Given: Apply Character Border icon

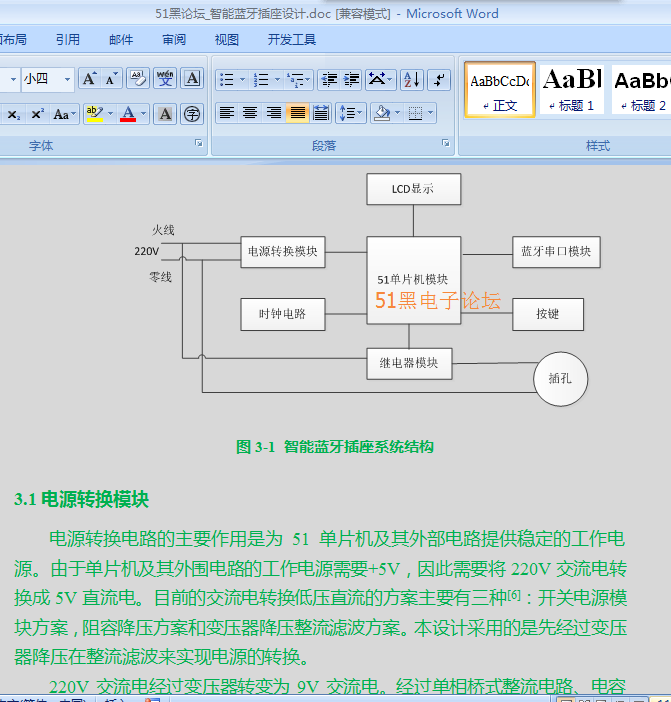Looking at the screenshot, I should tap(192, 79).
